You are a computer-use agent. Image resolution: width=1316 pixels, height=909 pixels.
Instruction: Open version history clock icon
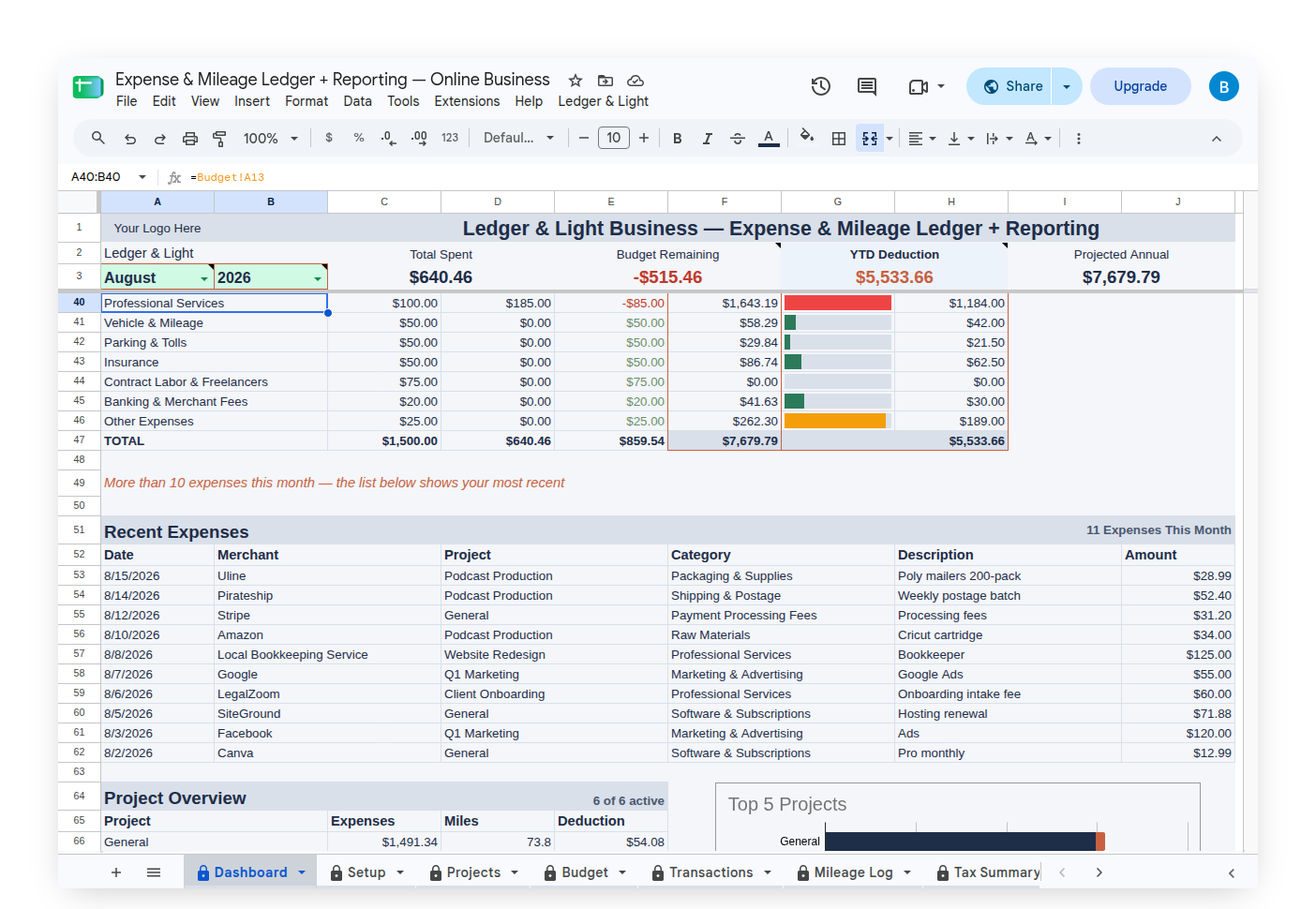[821, 86]
